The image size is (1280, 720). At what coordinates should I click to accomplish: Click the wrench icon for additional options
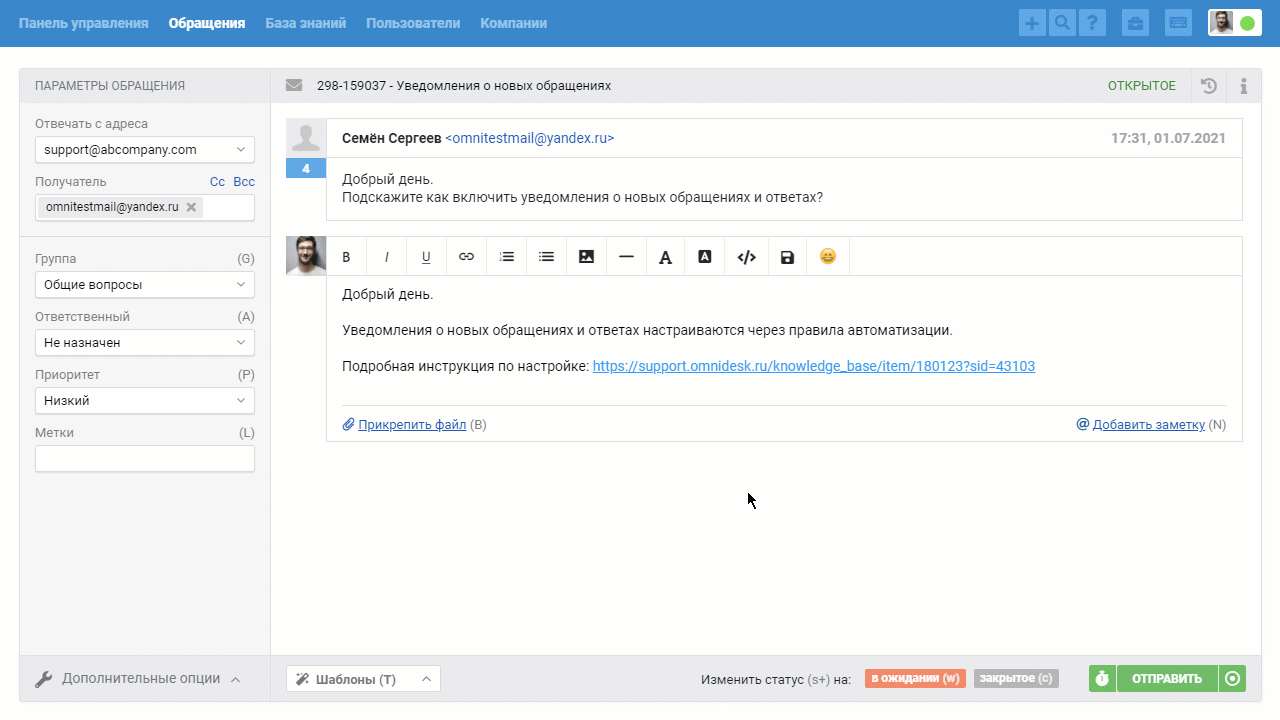click(x=43, y=679)
